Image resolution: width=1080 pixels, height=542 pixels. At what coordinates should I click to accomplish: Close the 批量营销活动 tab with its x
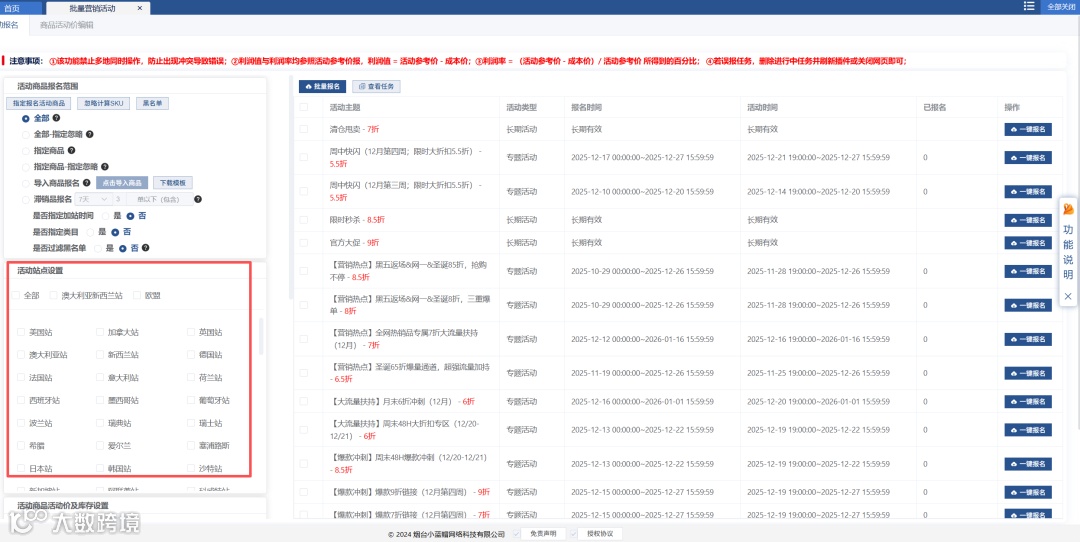pyautogui.click(x=139, y=8)
